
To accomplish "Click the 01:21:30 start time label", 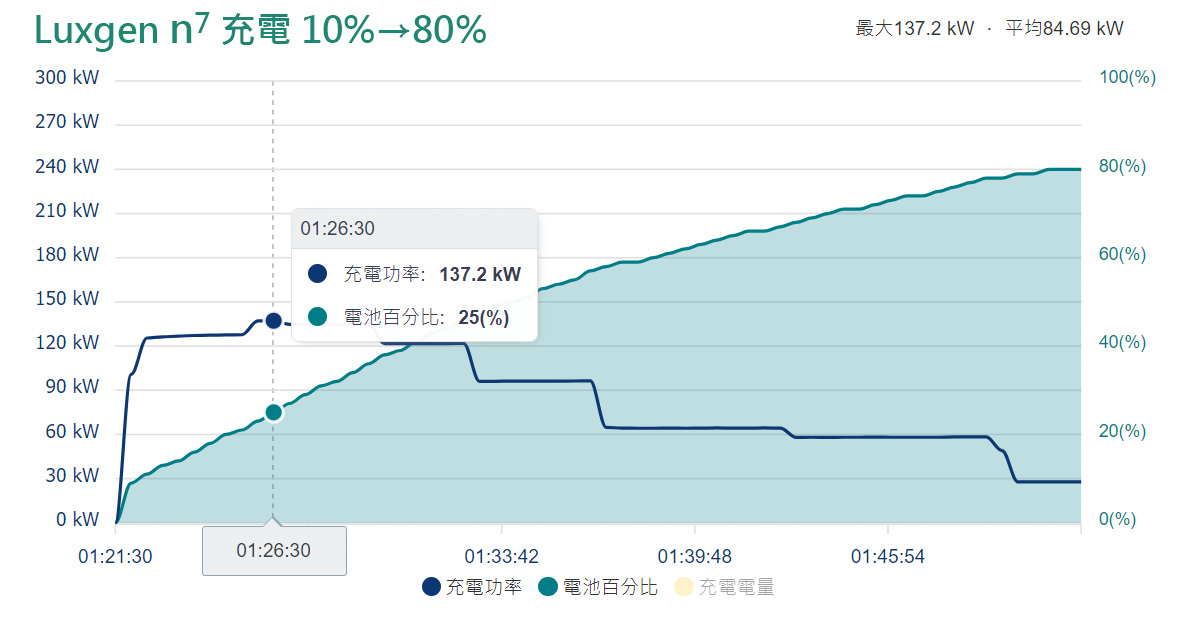I will 116,556.
